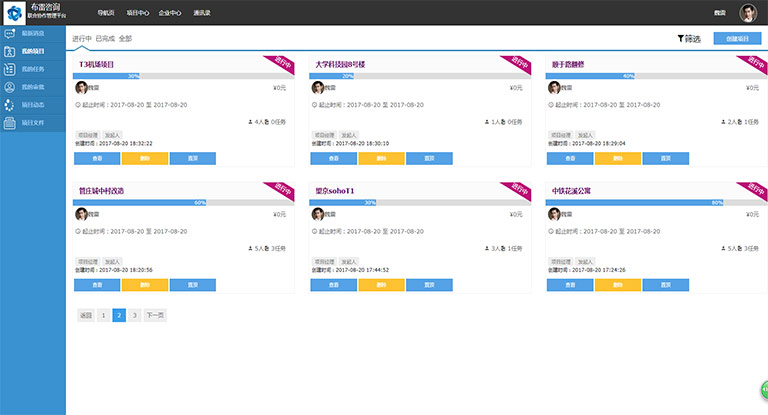The width and height of the screenshot is (768, 415).
Task: Click owner avatar on T3机场项目 card
Action: pos(81,88)
